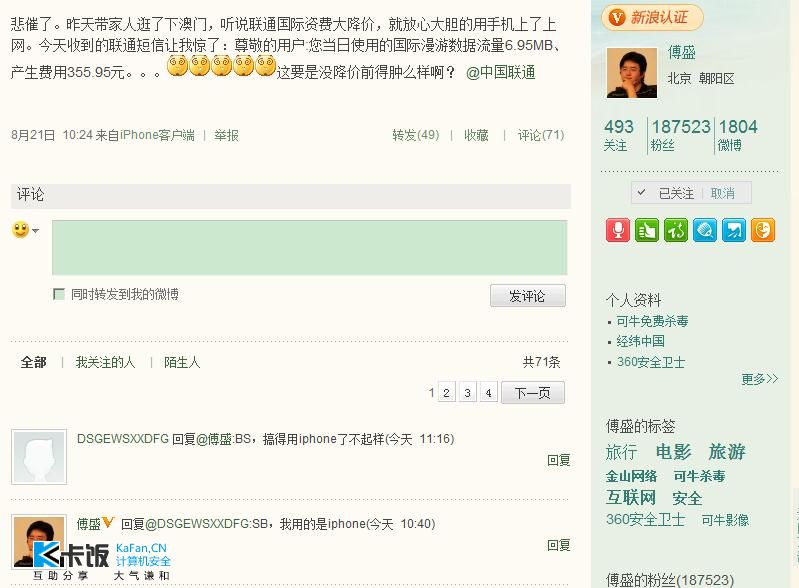This screenshot has width=799, height=588.
Task: Click the 1804 微博 posts count
Action: 737,135
